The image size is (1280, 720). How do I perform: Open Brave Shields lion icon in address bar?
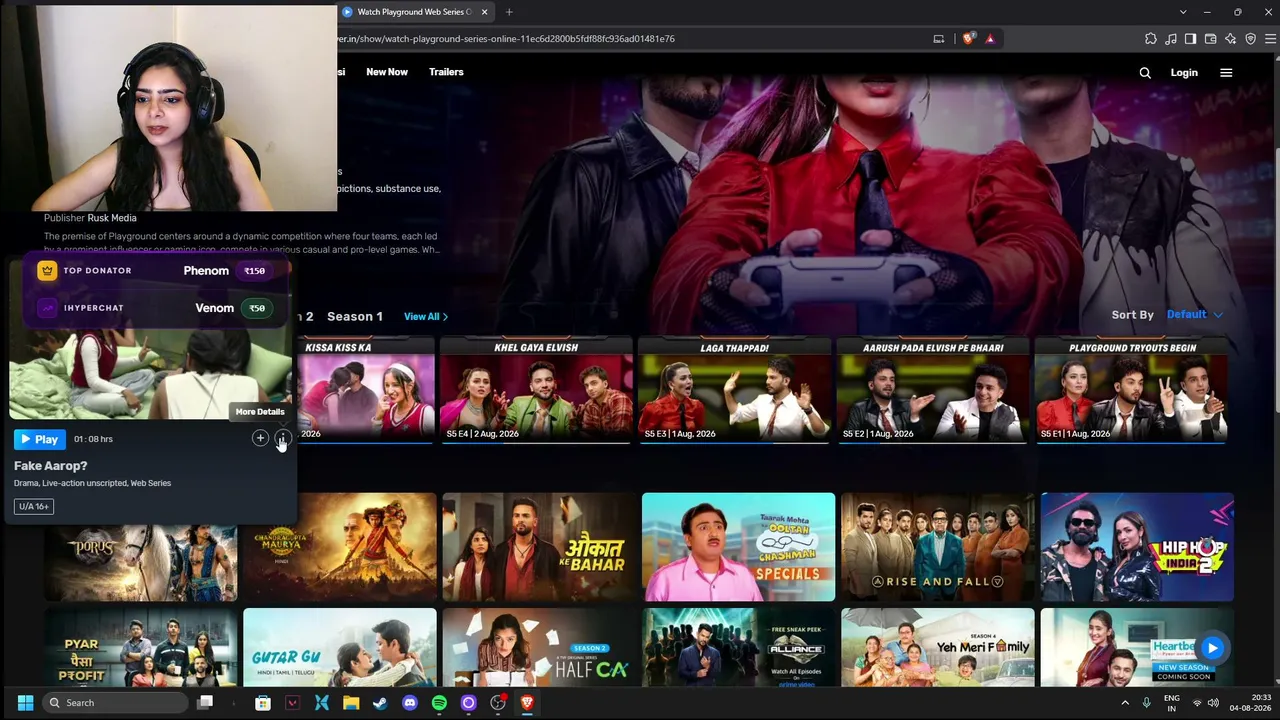coord(968,39)
